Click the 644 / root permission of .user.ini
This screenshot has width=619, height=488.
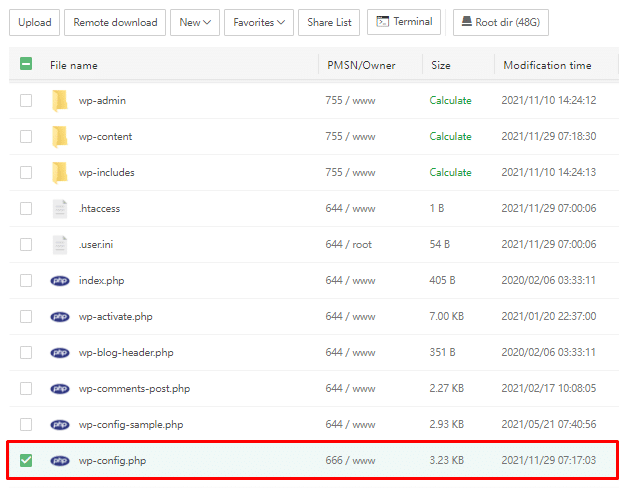pos(349,244)
